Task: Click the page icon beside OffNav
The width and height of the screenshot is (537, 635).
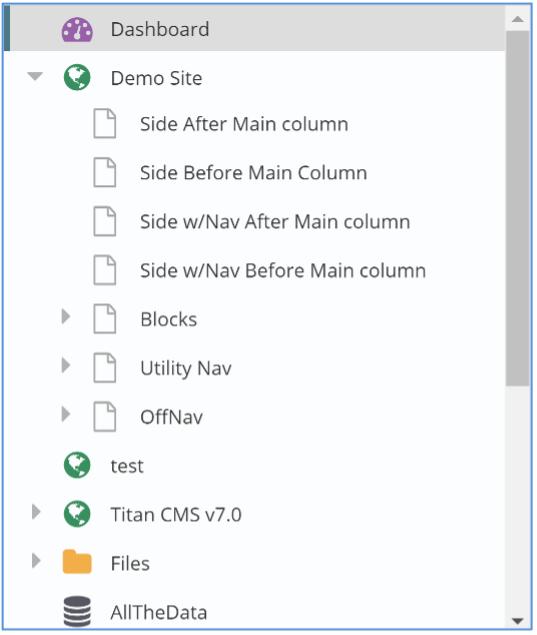Action: pos(105,417)
